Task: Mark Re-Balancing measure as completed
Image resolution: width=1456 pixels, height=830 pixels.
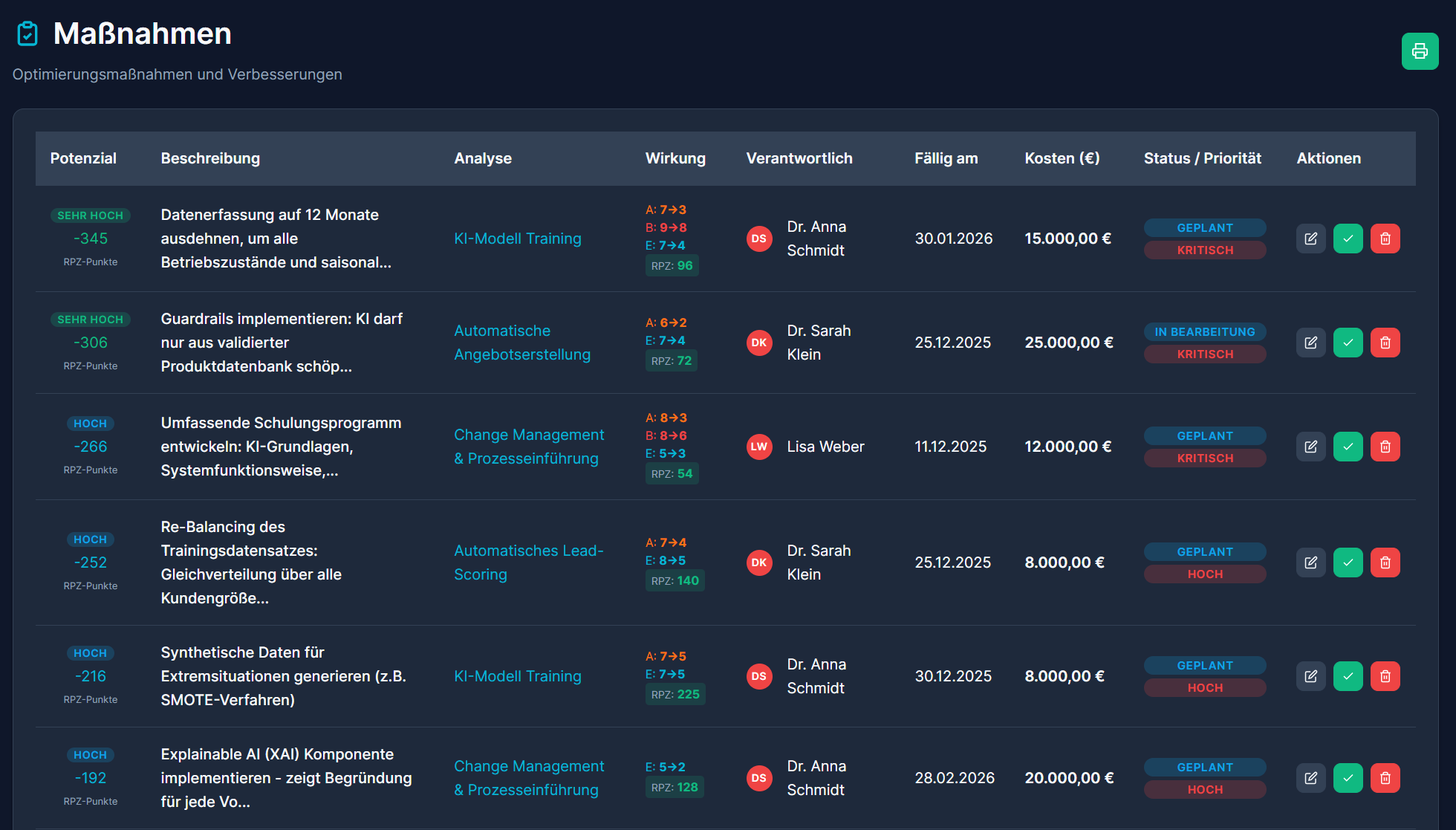Action: pos(1348,562)
